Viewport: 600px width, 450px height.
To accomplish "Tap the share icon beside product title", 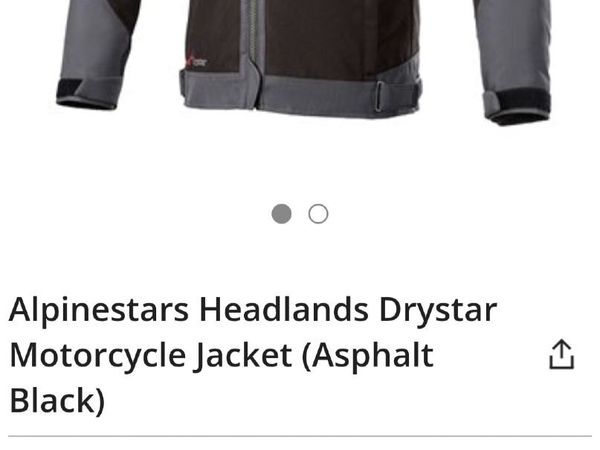I will 561,354.
